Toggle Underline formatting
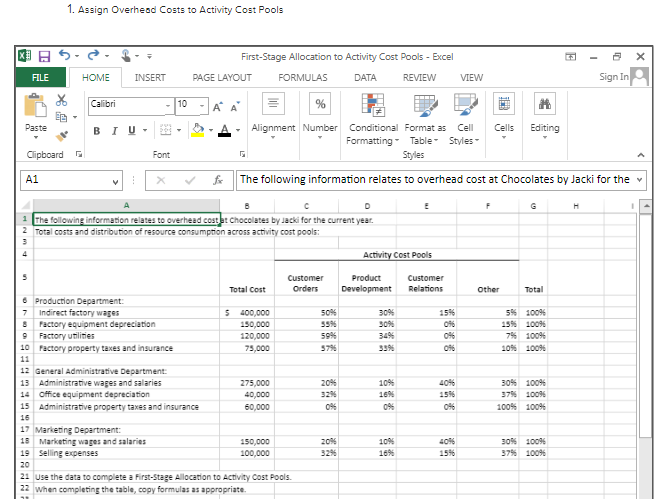This screenshot has height=502, width=664. pyautogui.click(x=132, y=130)
